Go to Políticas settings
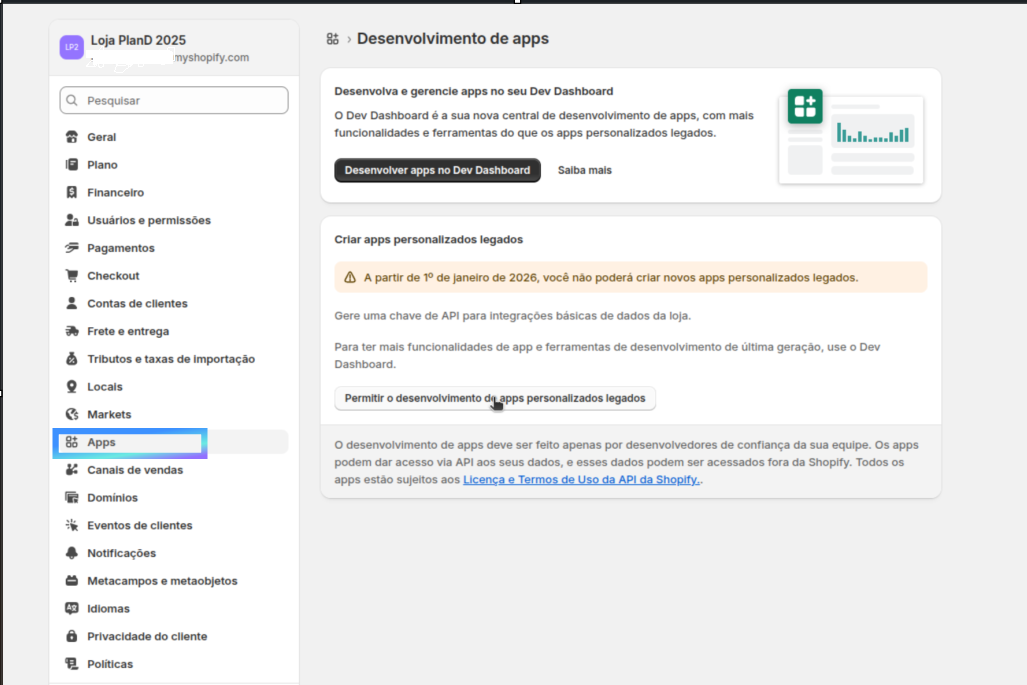The width and height of the screenshot is (1027, 685). point(174,663)
